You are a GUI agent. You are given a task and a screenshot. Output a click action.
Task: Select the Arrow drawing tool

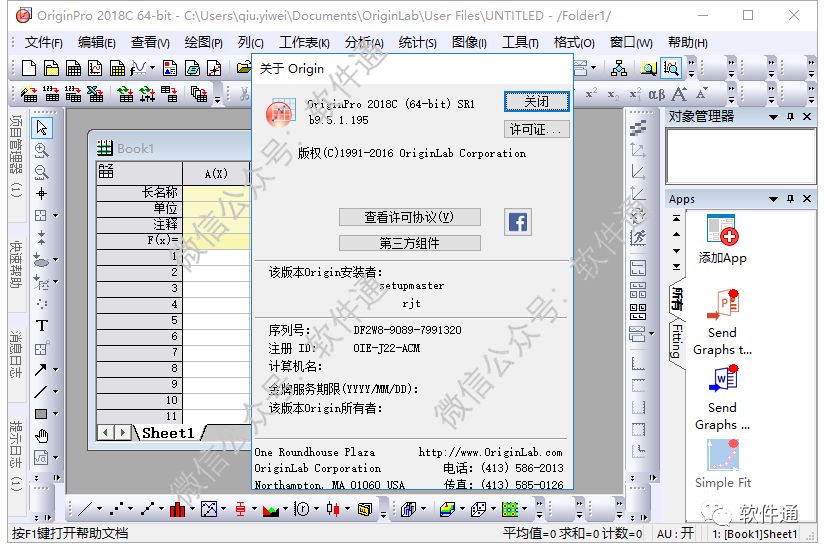point(41,369)
